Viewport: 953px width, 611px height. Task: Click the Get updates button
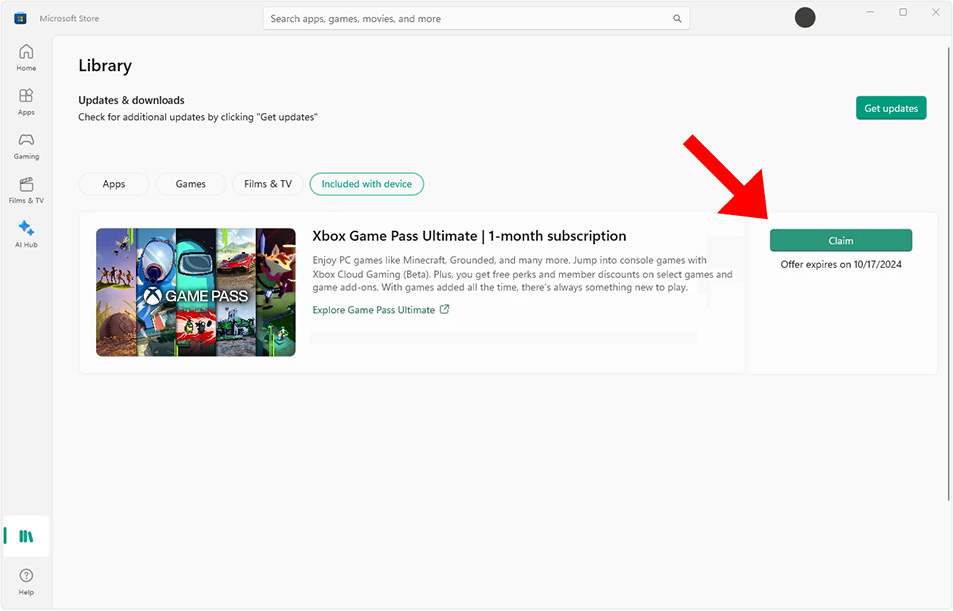coord(891,108)
